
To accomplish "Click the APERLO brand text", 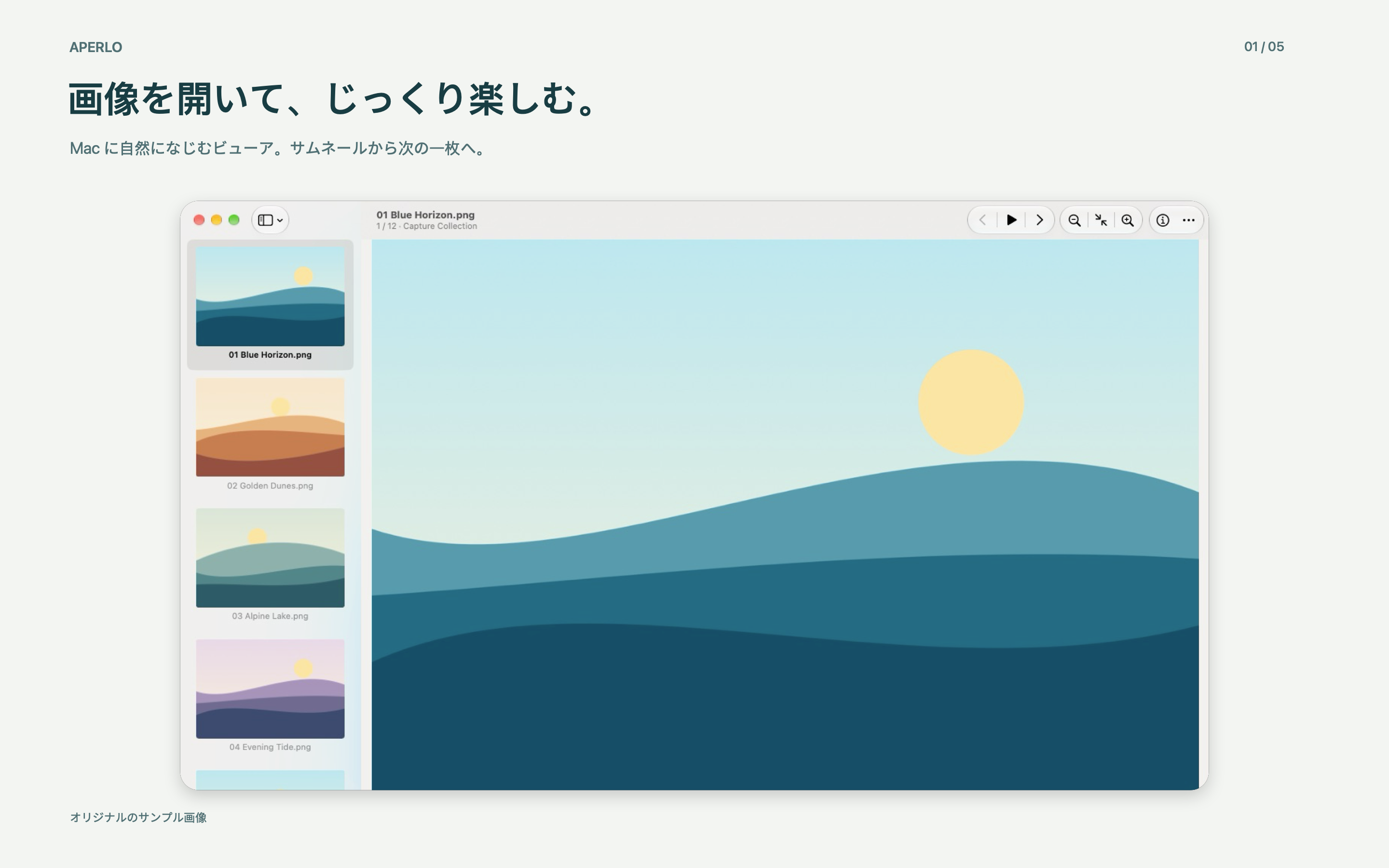I will (x=96, y=47).
